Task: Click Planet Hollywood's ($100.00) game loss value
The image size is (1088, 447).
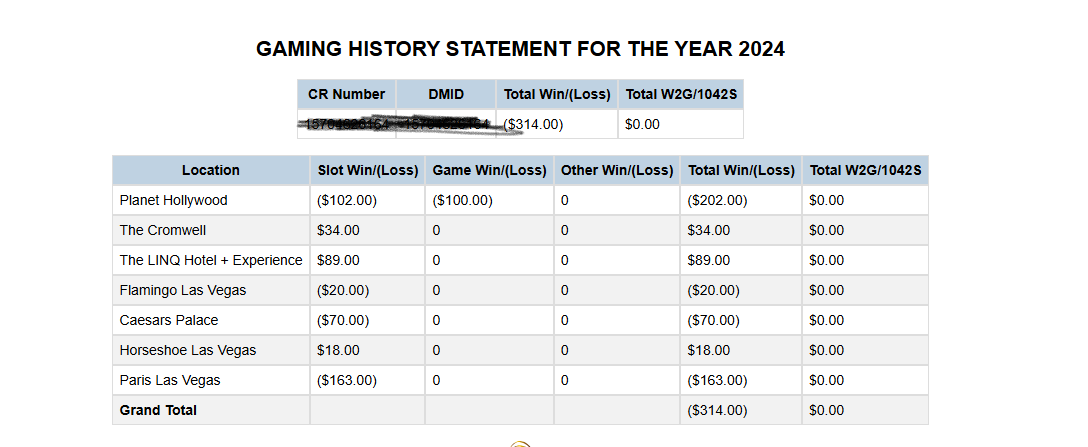Action: coord(463,200)
